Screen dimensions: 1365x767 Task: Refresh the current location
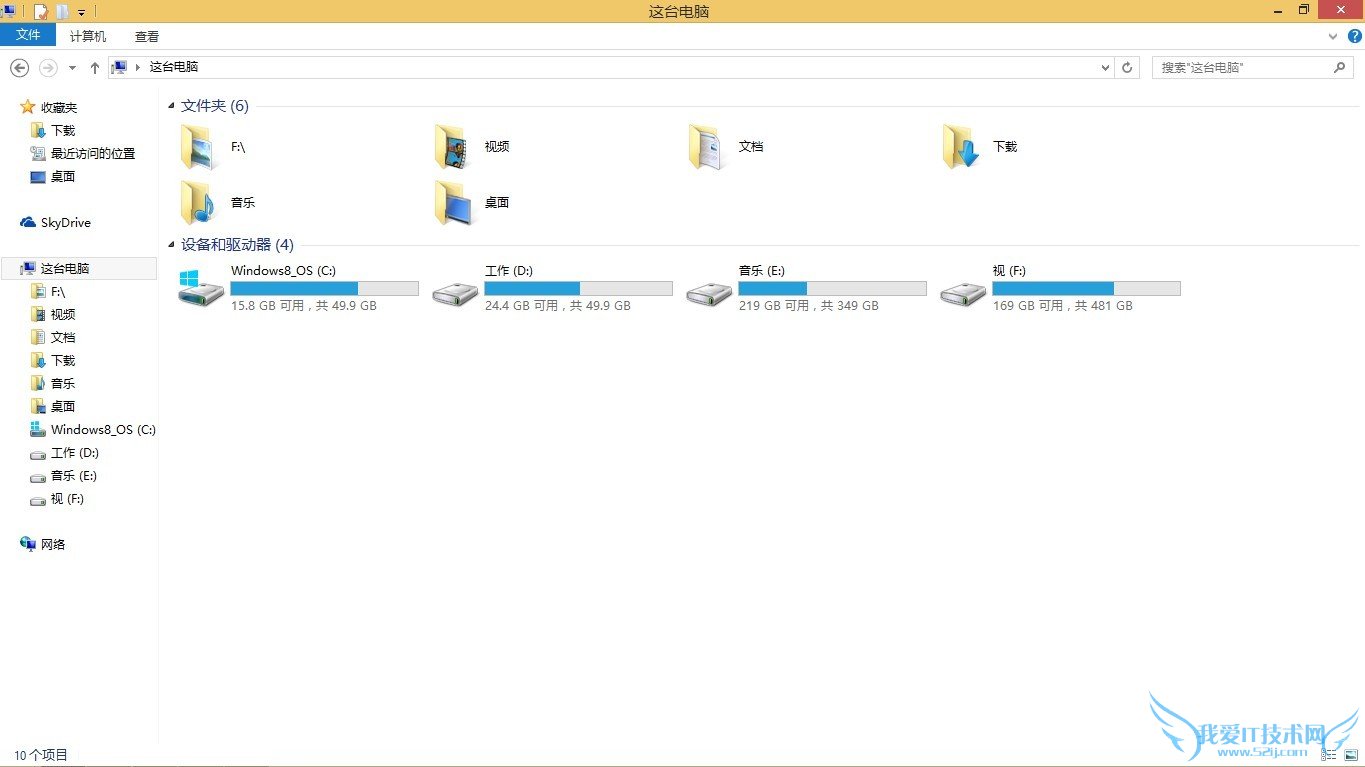pos(1127,67)
